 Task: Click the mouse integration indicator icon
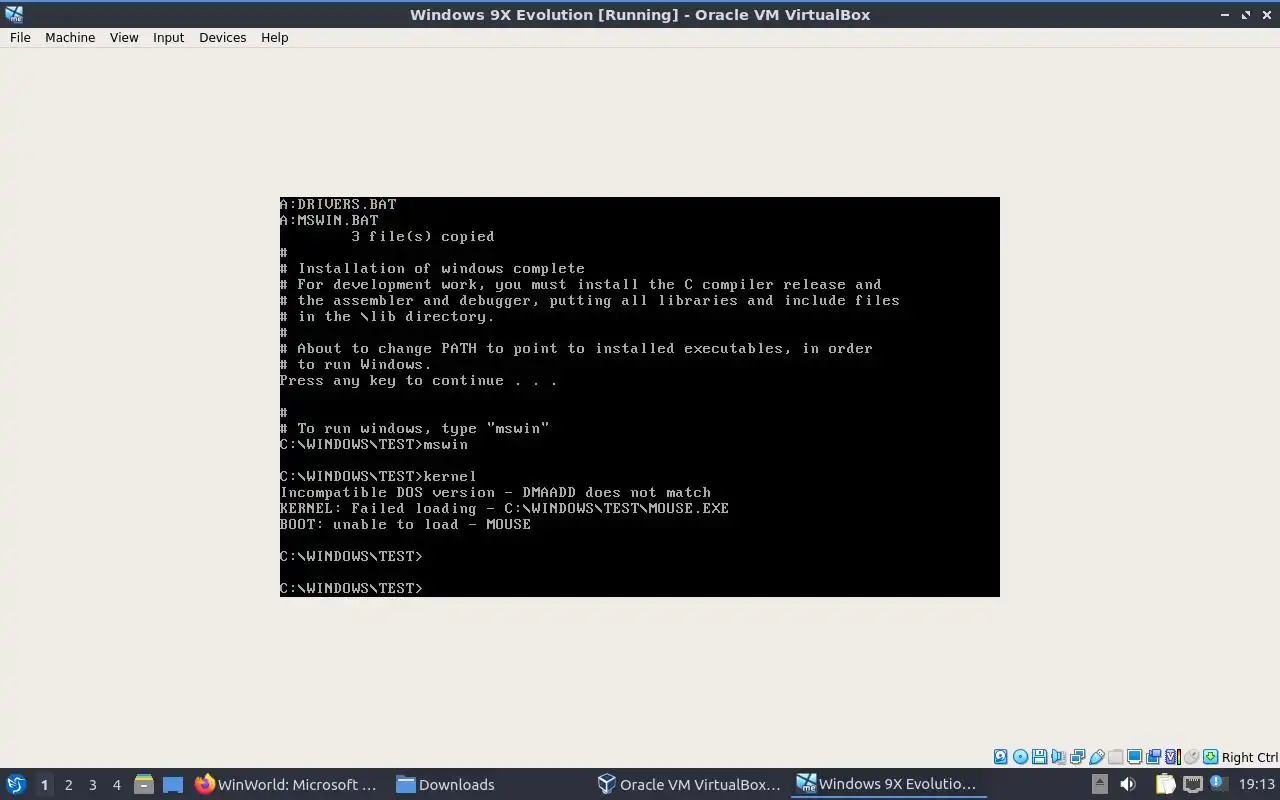click(1191, 757)
